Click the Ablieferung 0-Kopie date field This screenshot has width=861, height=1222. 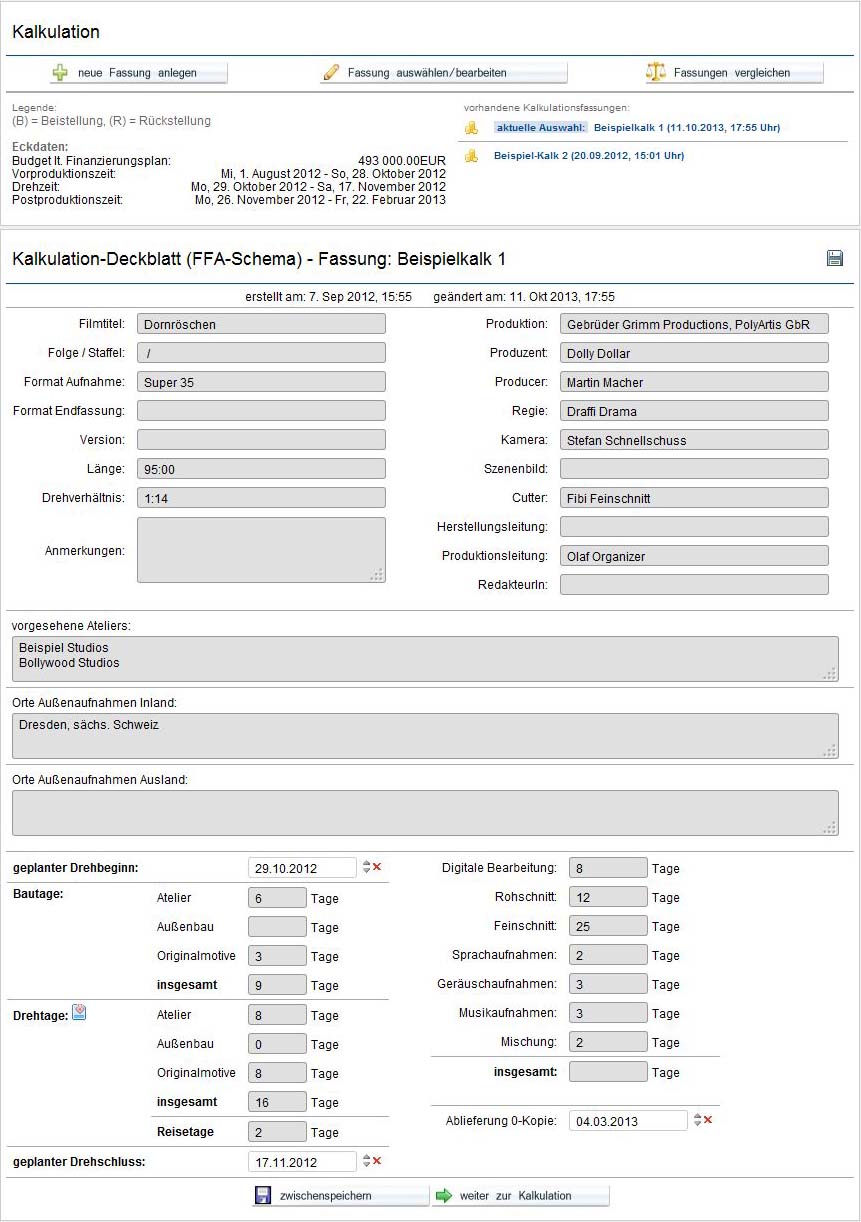[628, 1121]
